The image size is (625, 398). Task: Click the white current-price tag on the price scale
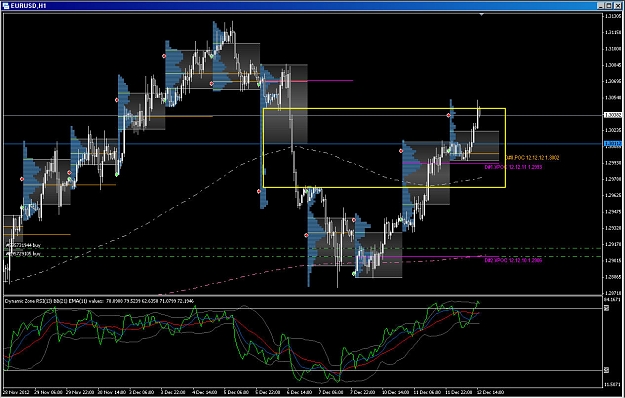(x=613, y=115)
